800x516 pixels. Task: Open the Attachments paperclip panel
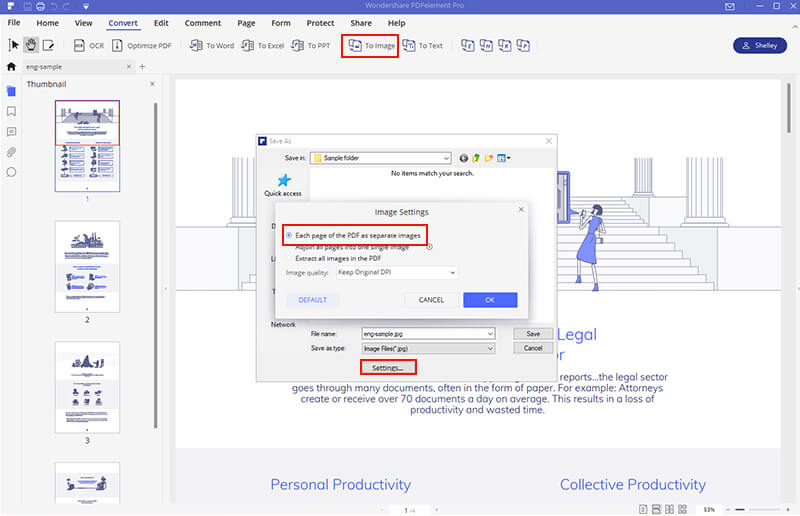click(x=11, y=152)
